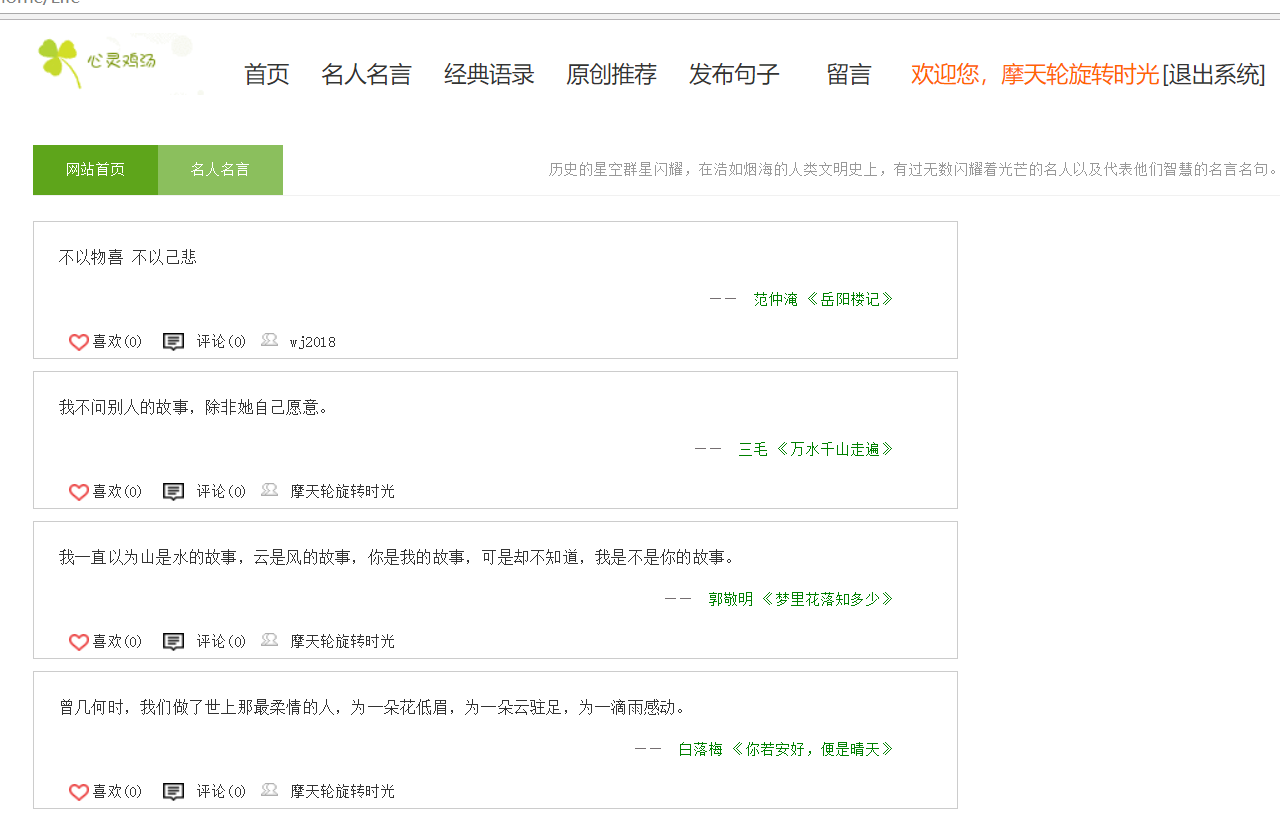Open 名人名言 in top navigation
Viewport: 1280px width, 815px height.
[366, 74]
